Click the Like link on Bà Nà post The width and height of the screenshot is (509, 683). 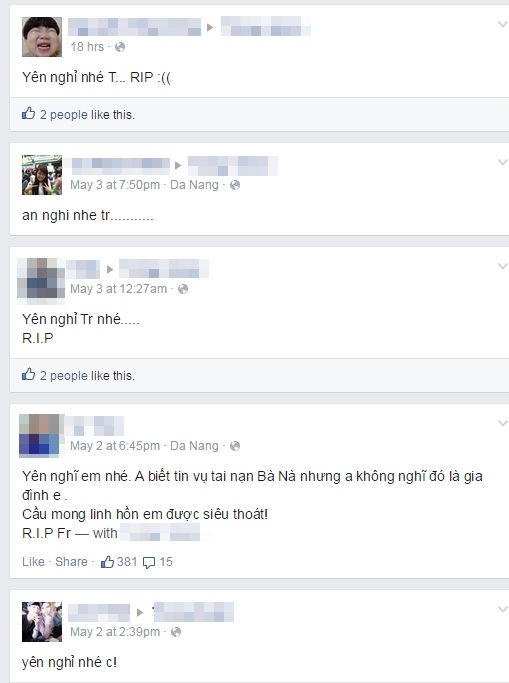click(x=34, y=562)
